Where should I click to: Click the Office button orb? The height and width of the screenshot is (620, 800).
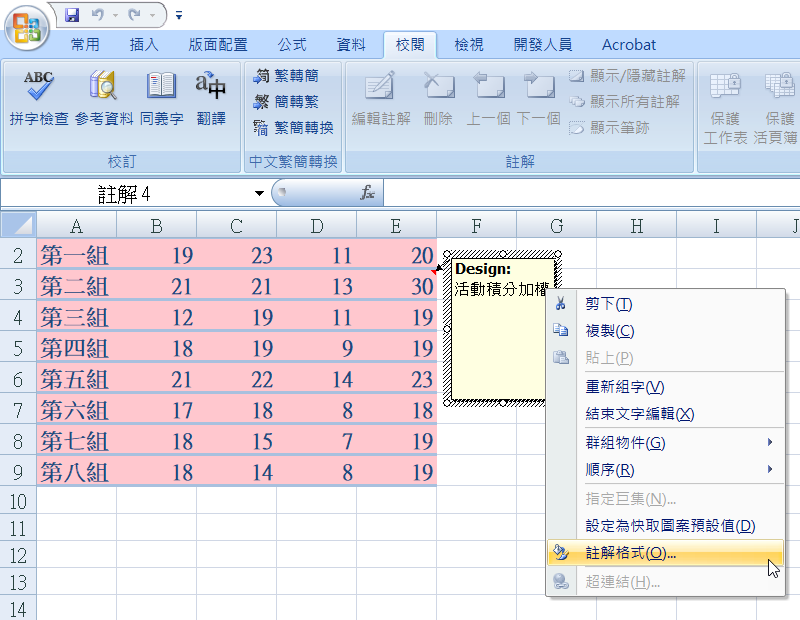point(27,27)
